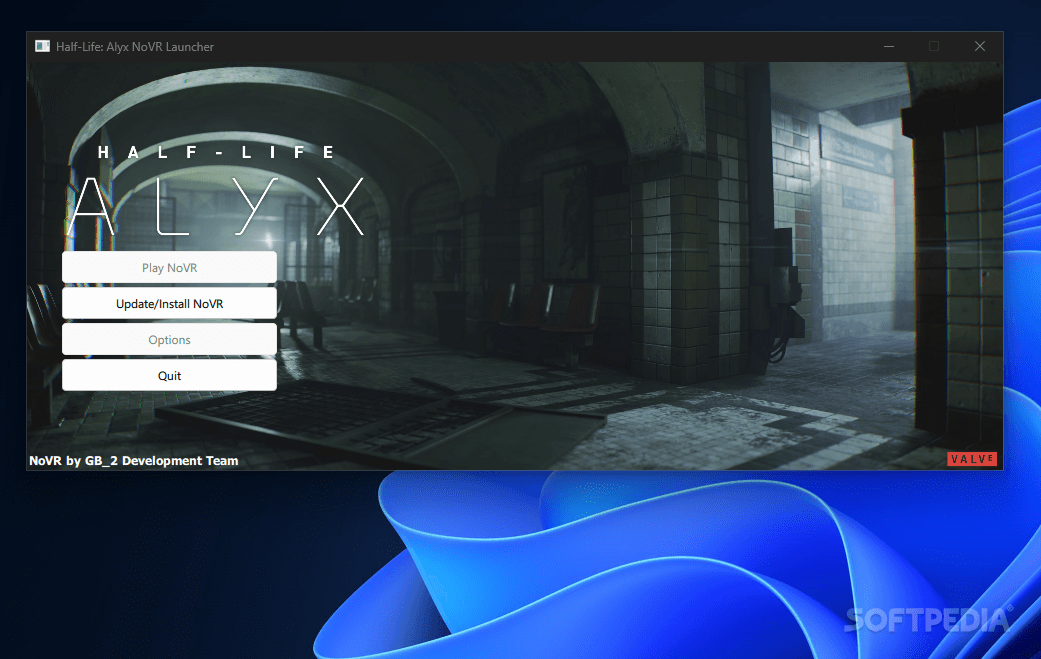Launch the game with Play NoVR
Viewport: 1041px width, 659px height.
(x=169, y=267)
